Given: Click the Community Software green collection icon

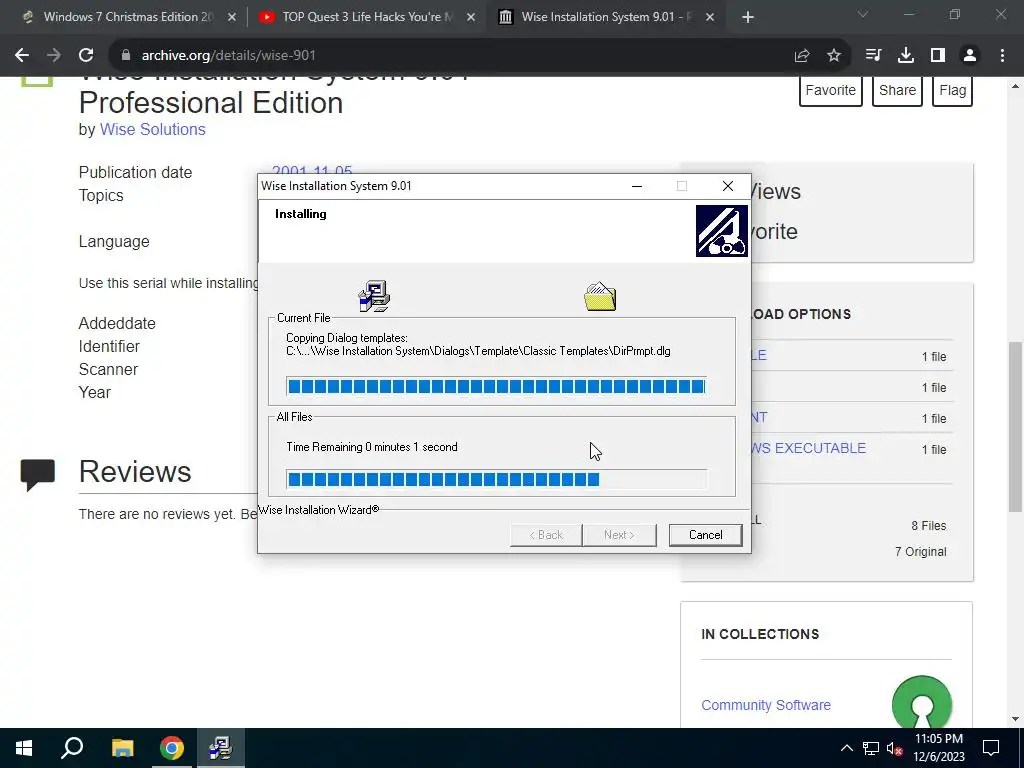Looking at the screenshot, I should point(921,703).
